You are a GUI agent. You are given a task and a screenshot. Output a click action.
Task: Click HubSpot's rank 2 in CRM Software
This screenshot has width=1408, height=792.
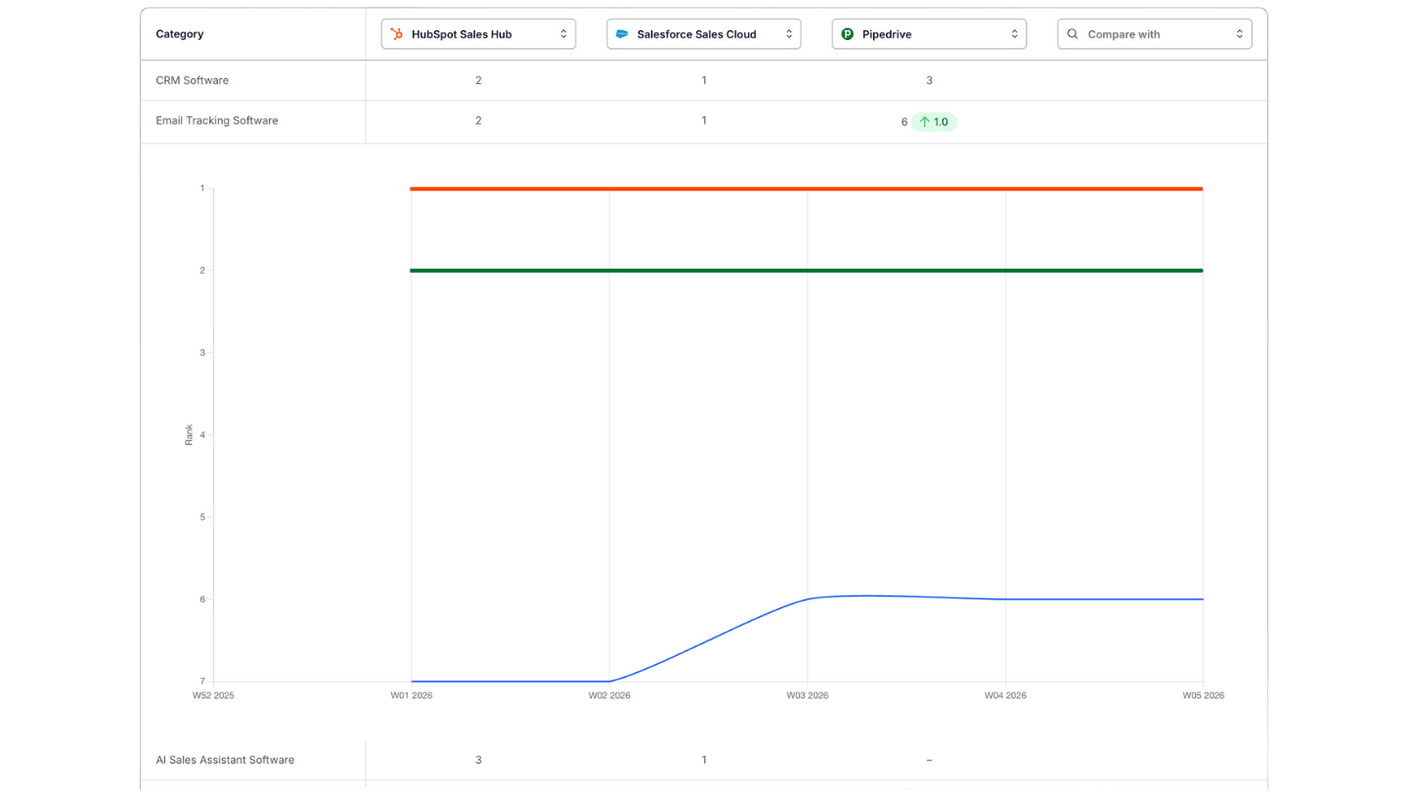coord(478,80)
